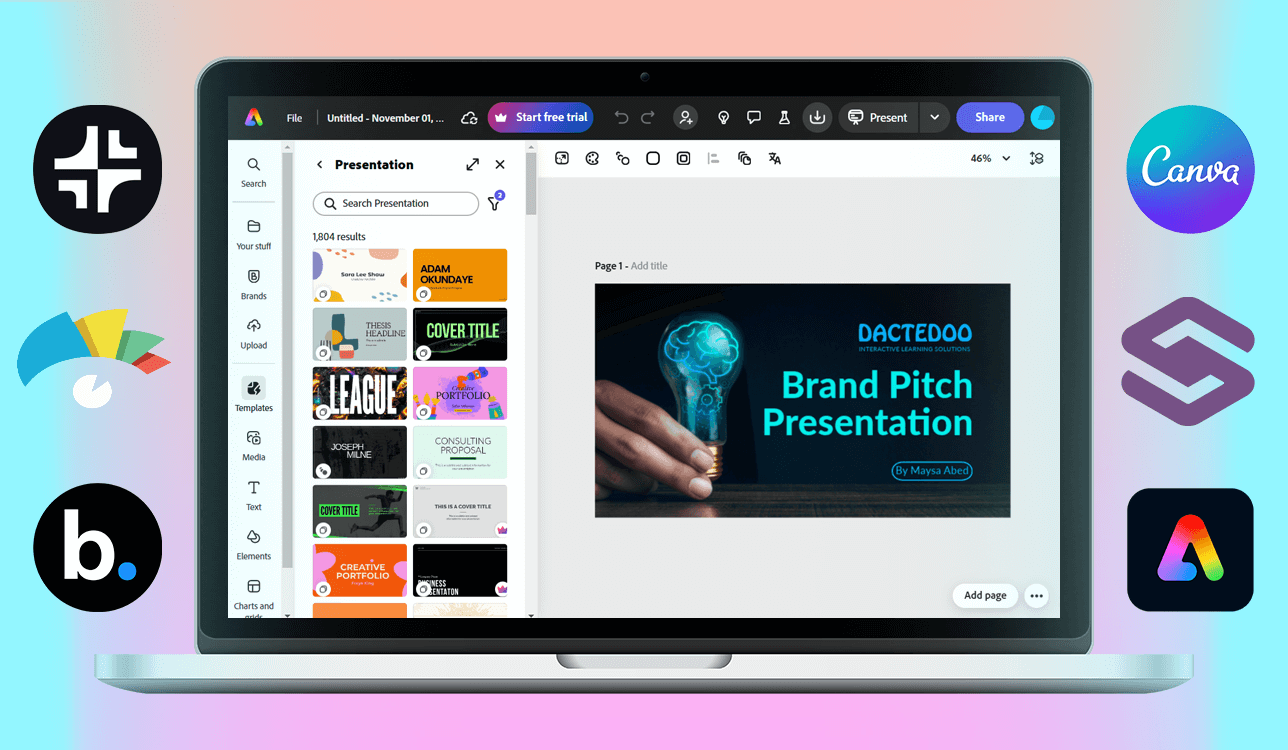Open the invite people icon

click(686, 117)
